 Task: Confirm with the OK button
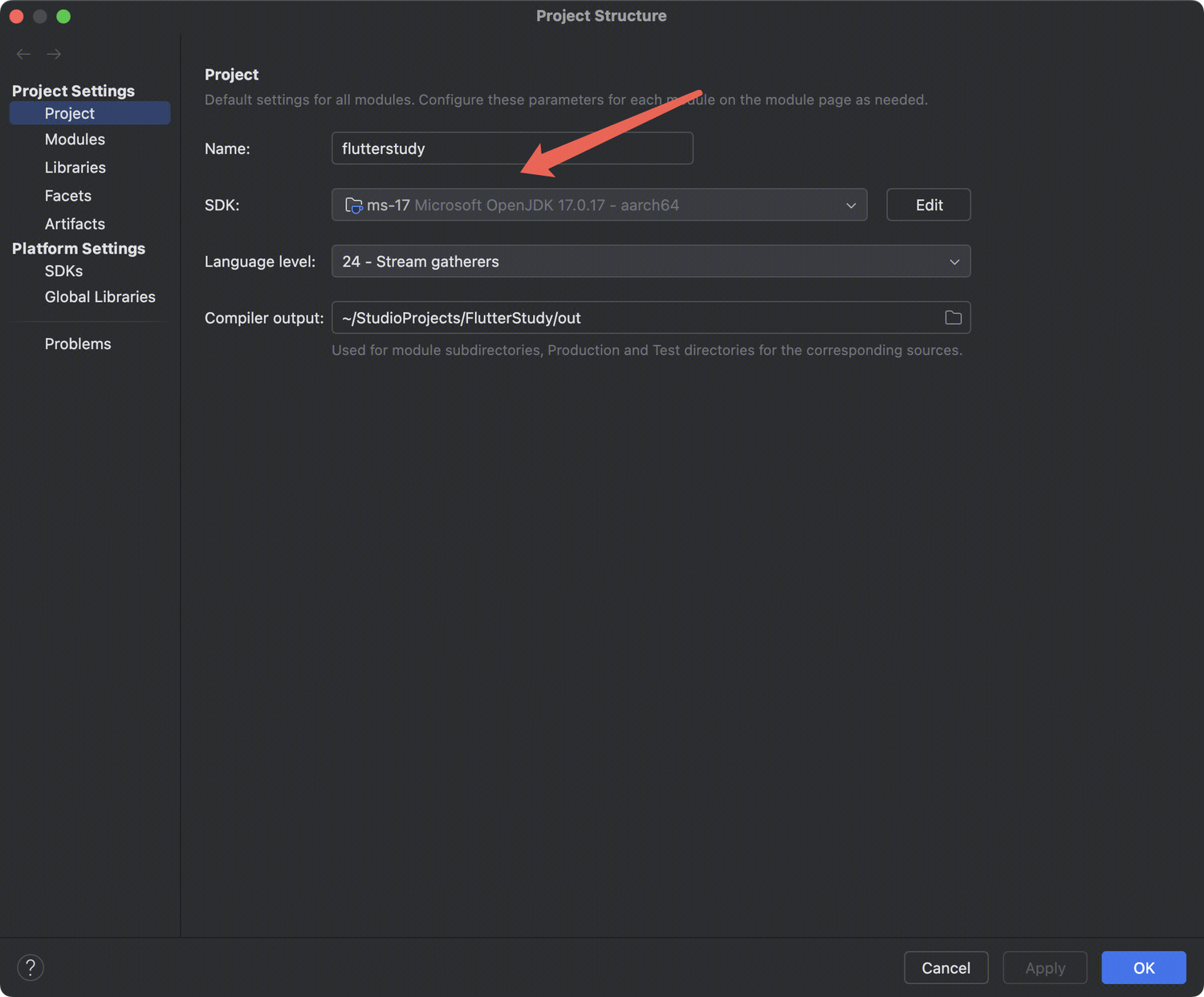pyautogui.click(x=1143, y=967)
